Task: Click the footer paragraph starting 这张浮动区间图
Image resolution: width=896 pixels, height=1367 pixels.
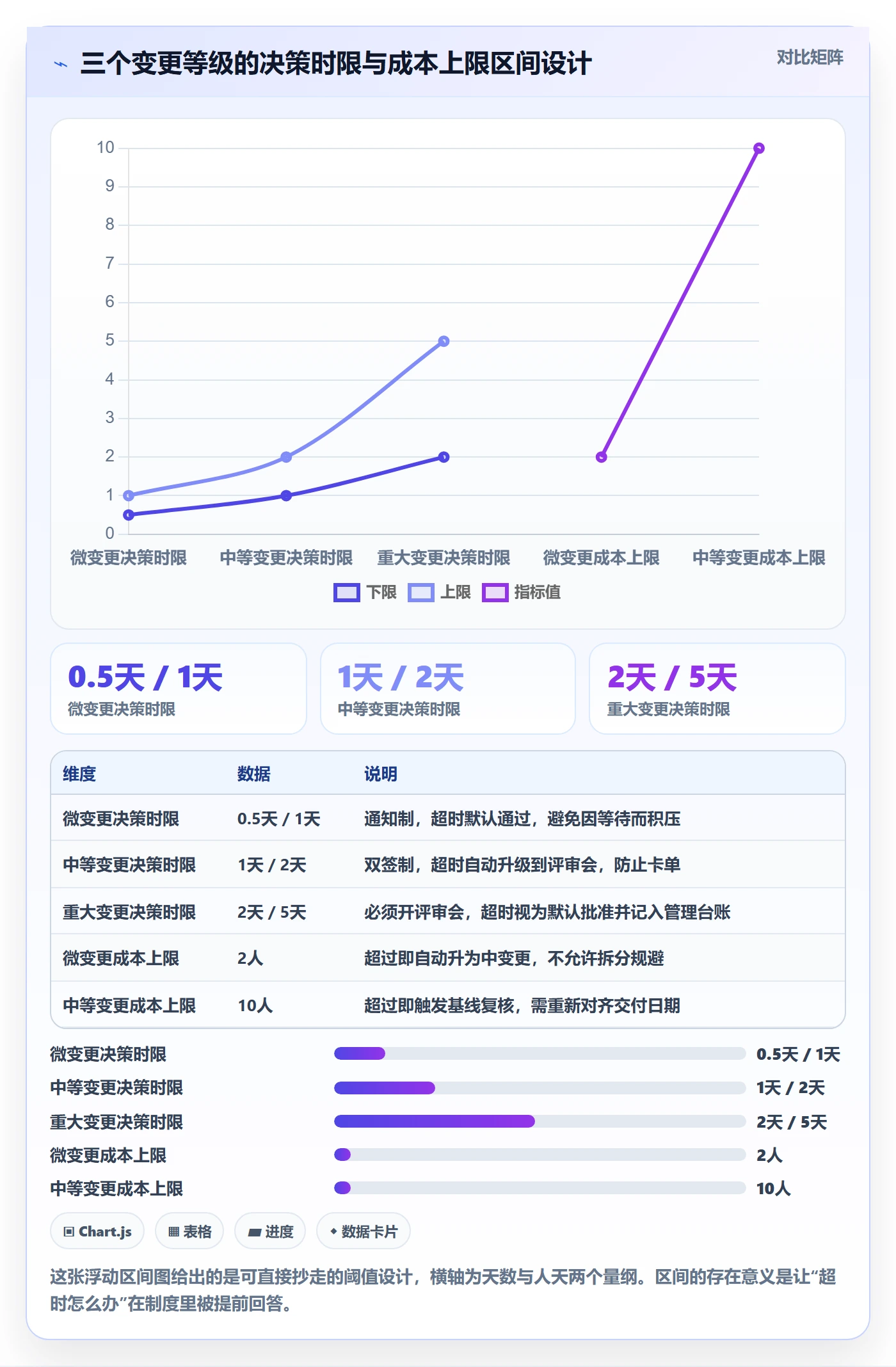Action: (444, 1290)
